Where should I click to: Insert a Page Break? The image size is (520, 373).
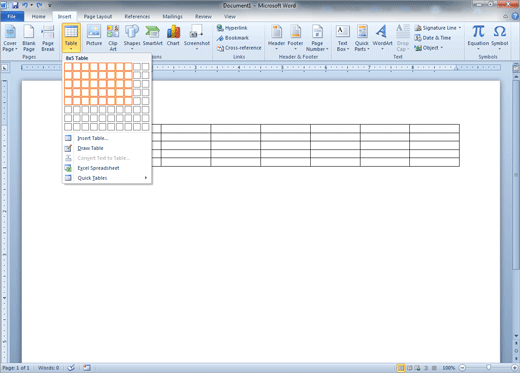48,38
